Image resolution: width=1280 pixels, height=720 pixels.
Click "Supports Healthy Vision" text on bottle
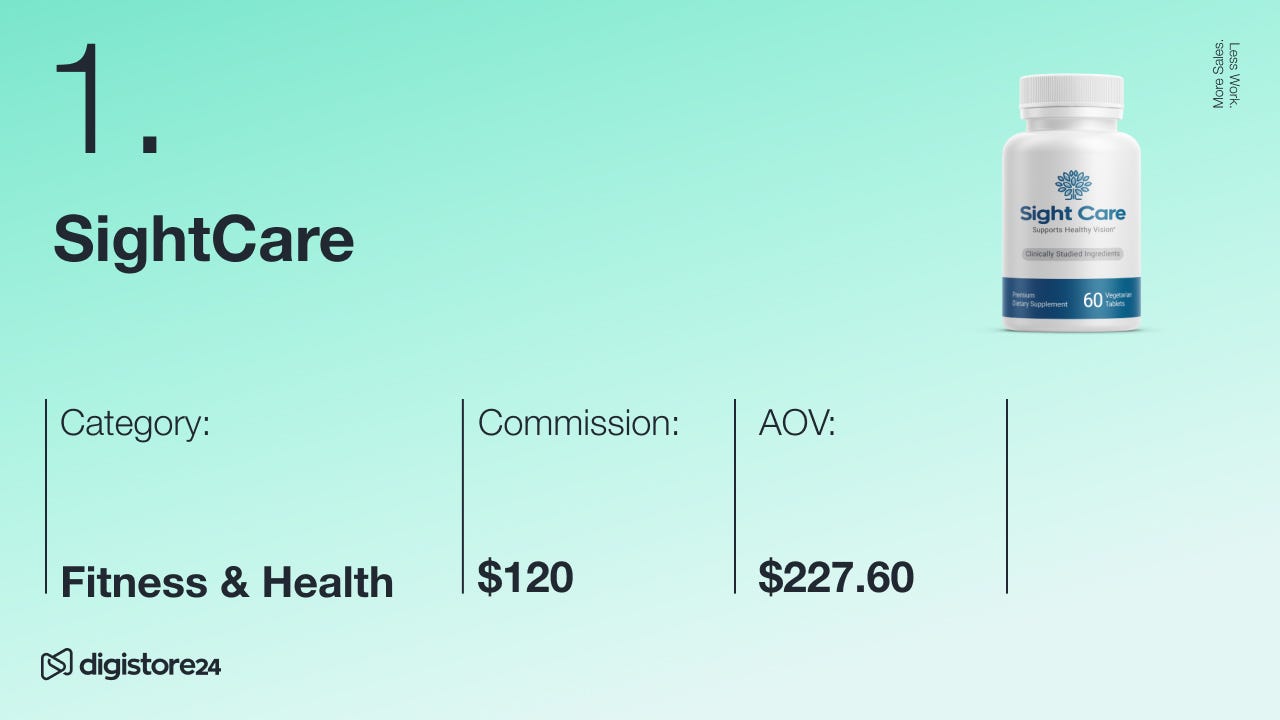1072,231
